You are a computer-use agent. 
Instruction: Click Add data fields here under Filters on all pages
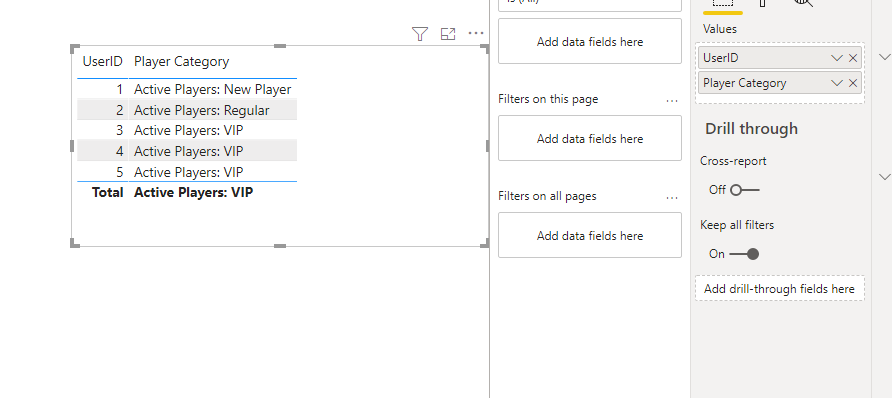pos(590,235)
